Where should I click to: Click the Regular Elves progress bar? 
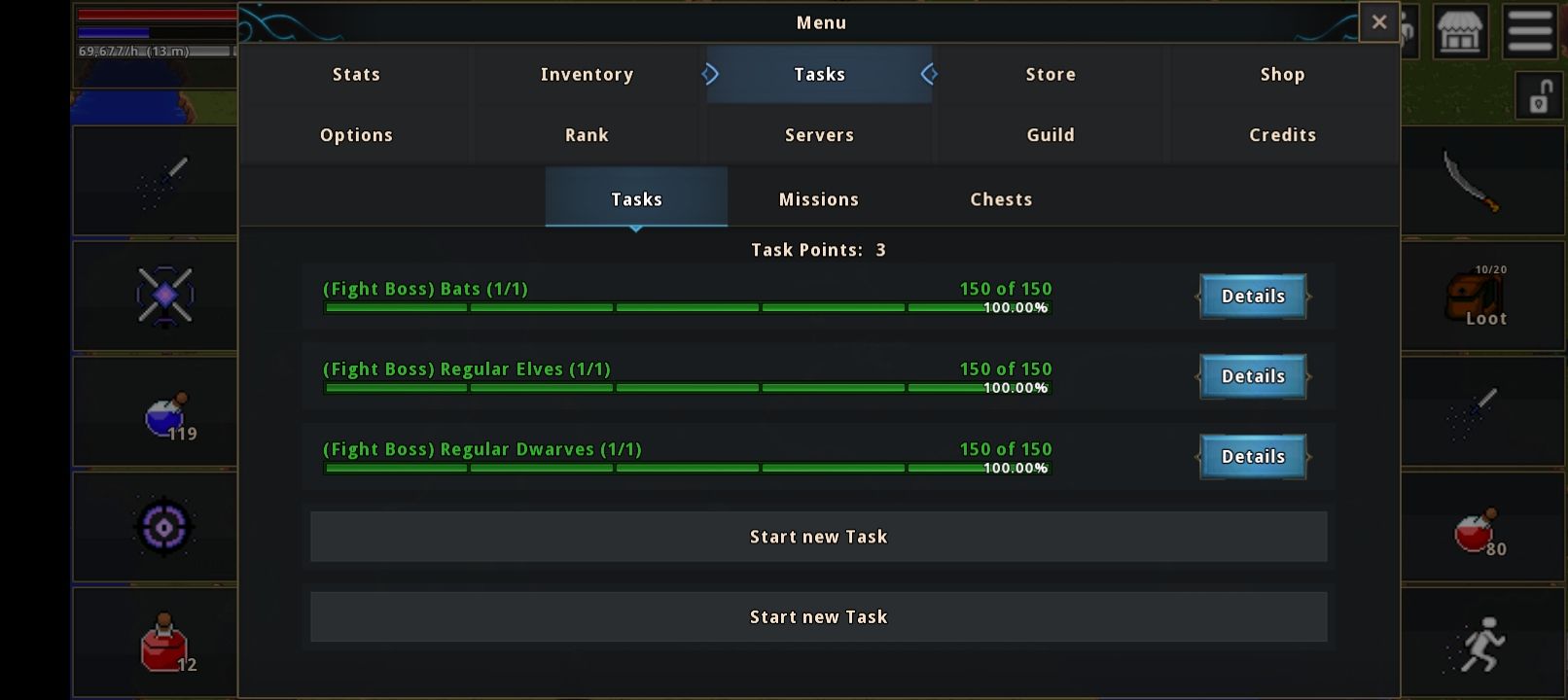(687, 388)
